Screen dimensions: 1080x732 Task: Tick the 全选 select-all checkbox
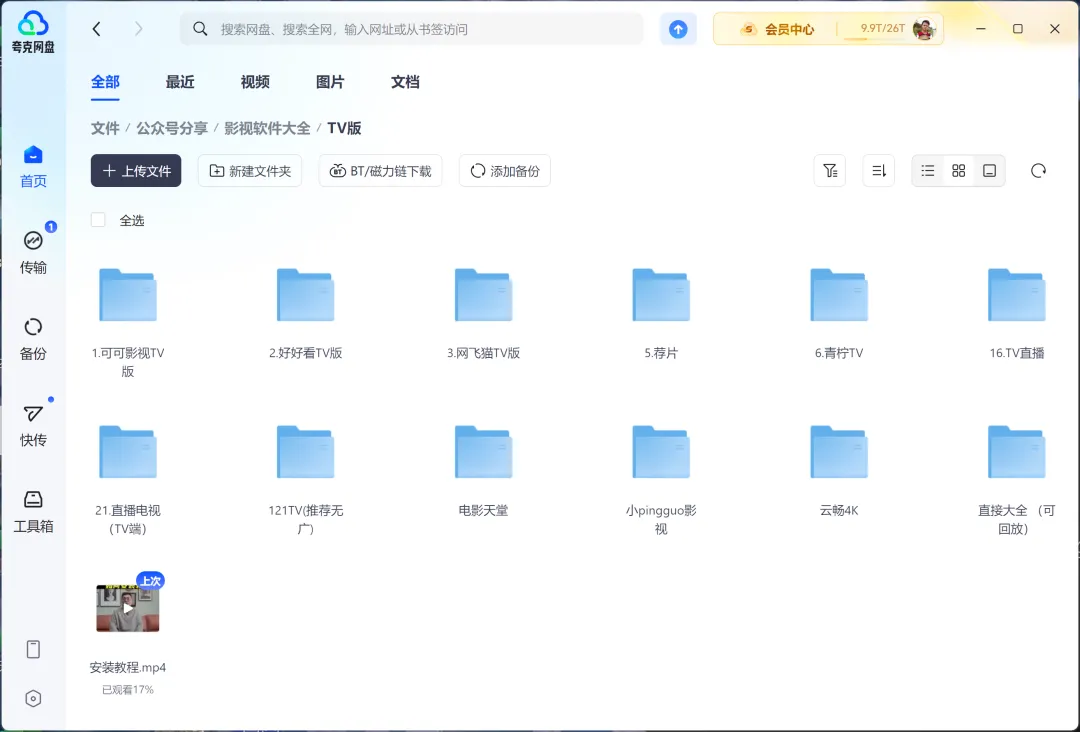(x=98, y=220)
